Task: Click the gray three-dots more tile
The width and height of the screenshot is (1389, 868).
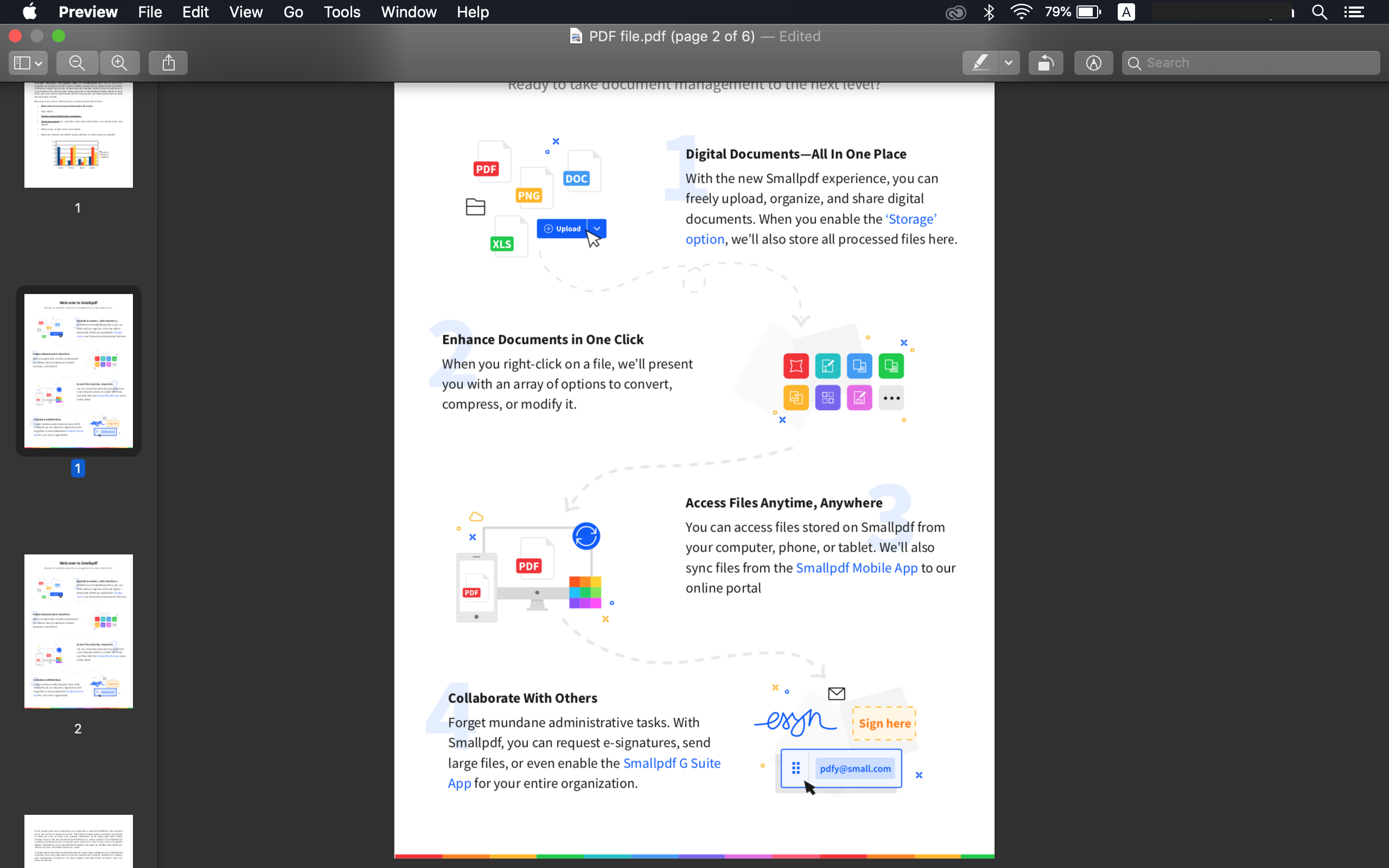Action: 891,397
